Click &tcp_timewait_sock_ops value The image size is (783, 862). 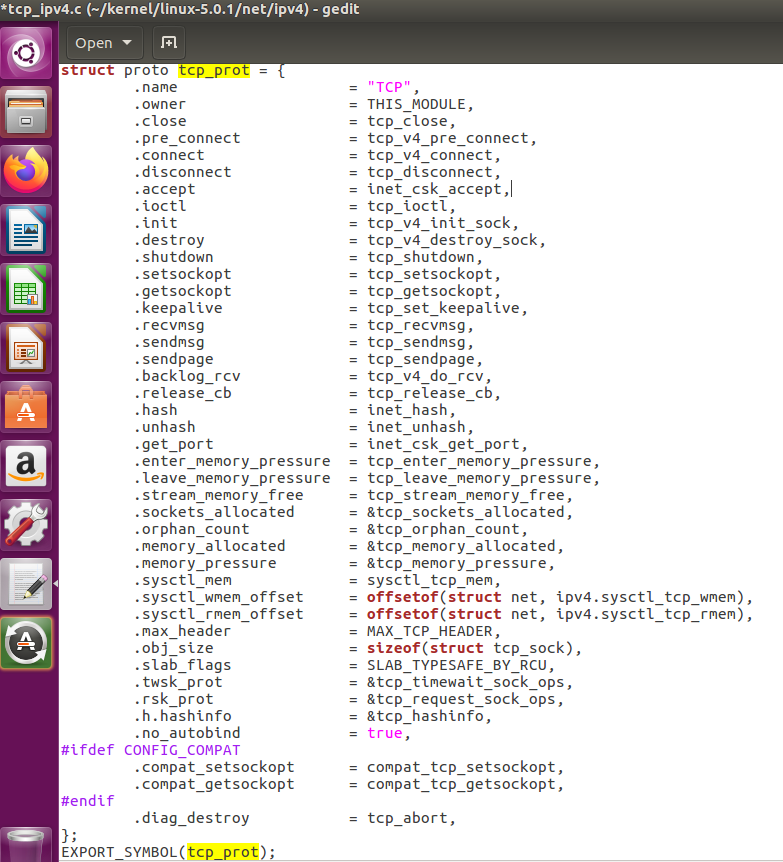pos(466,683)
